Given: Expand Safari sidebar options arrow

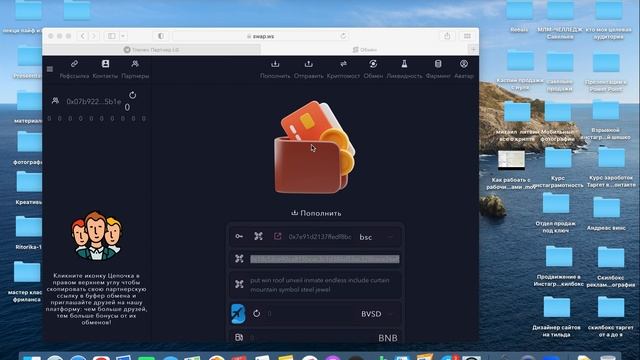Looking at the screenshot, I should point(123,36).
